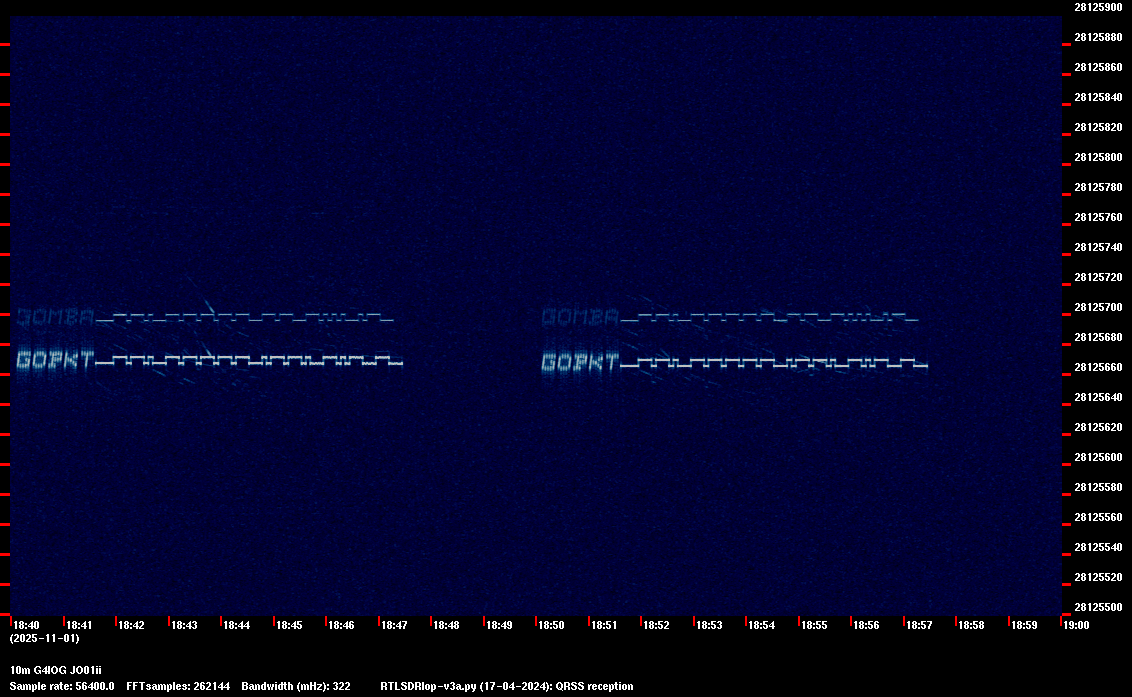The image size is (1132, 697).
Task: Select the 28125660 frequency scale value
Action: coord(1097,367)
